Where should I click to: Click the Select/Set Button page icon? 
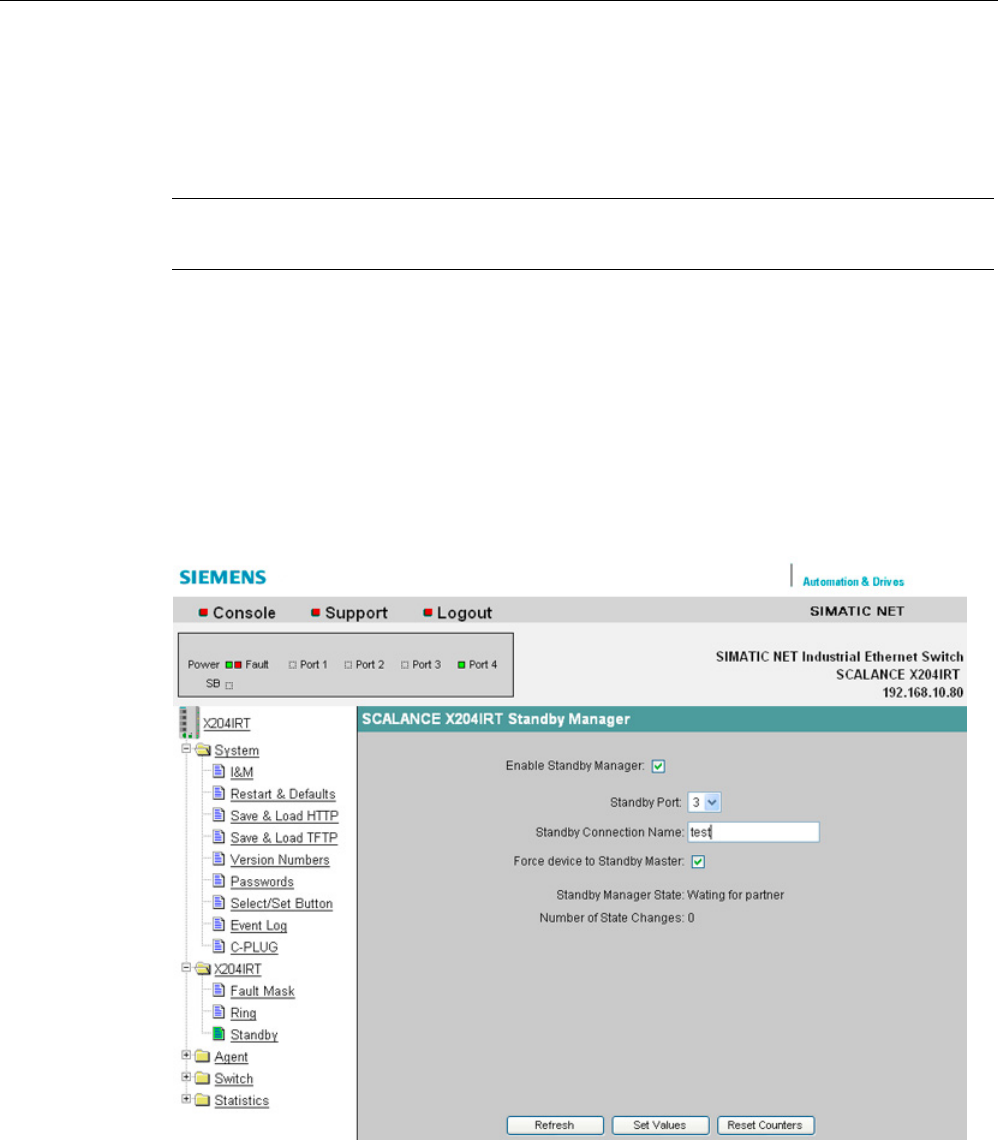click(x=218, y=902)
